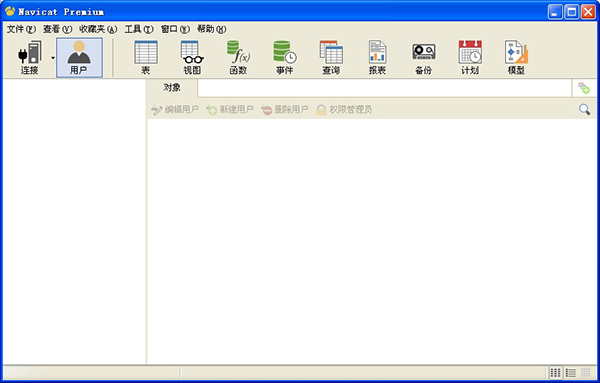600x383 pixels.
Task: Open the 表 (Table) objects view
Action: 146,57
